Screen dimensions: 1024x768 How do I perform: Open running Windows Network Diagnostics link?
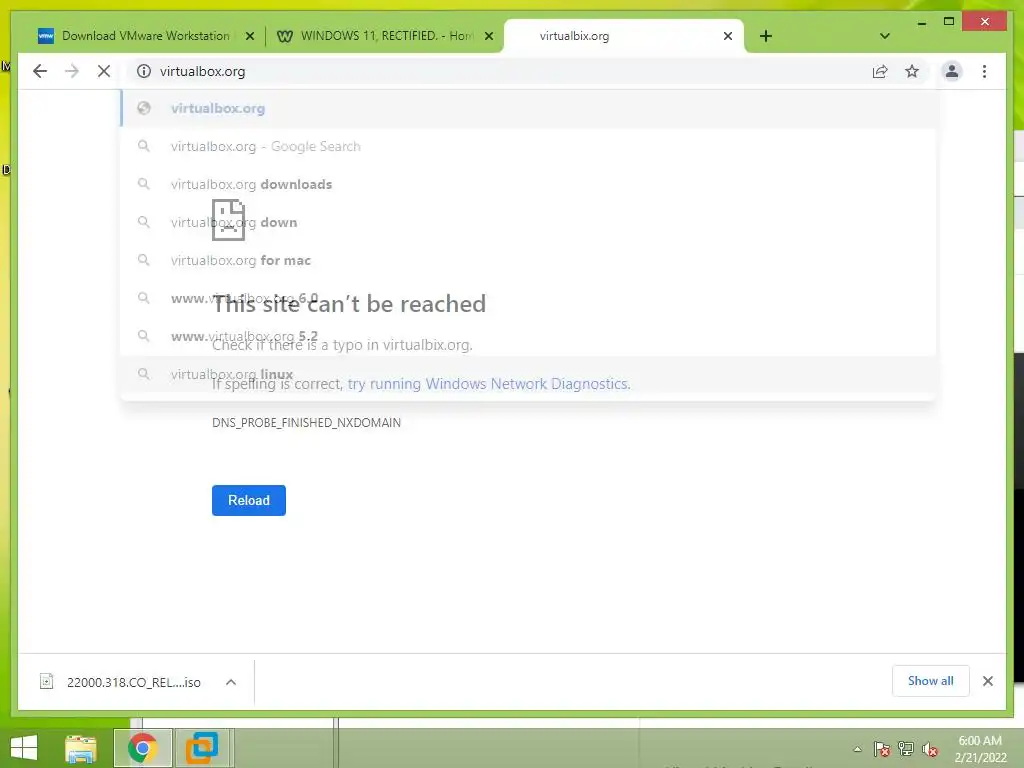tap(489, 384)
